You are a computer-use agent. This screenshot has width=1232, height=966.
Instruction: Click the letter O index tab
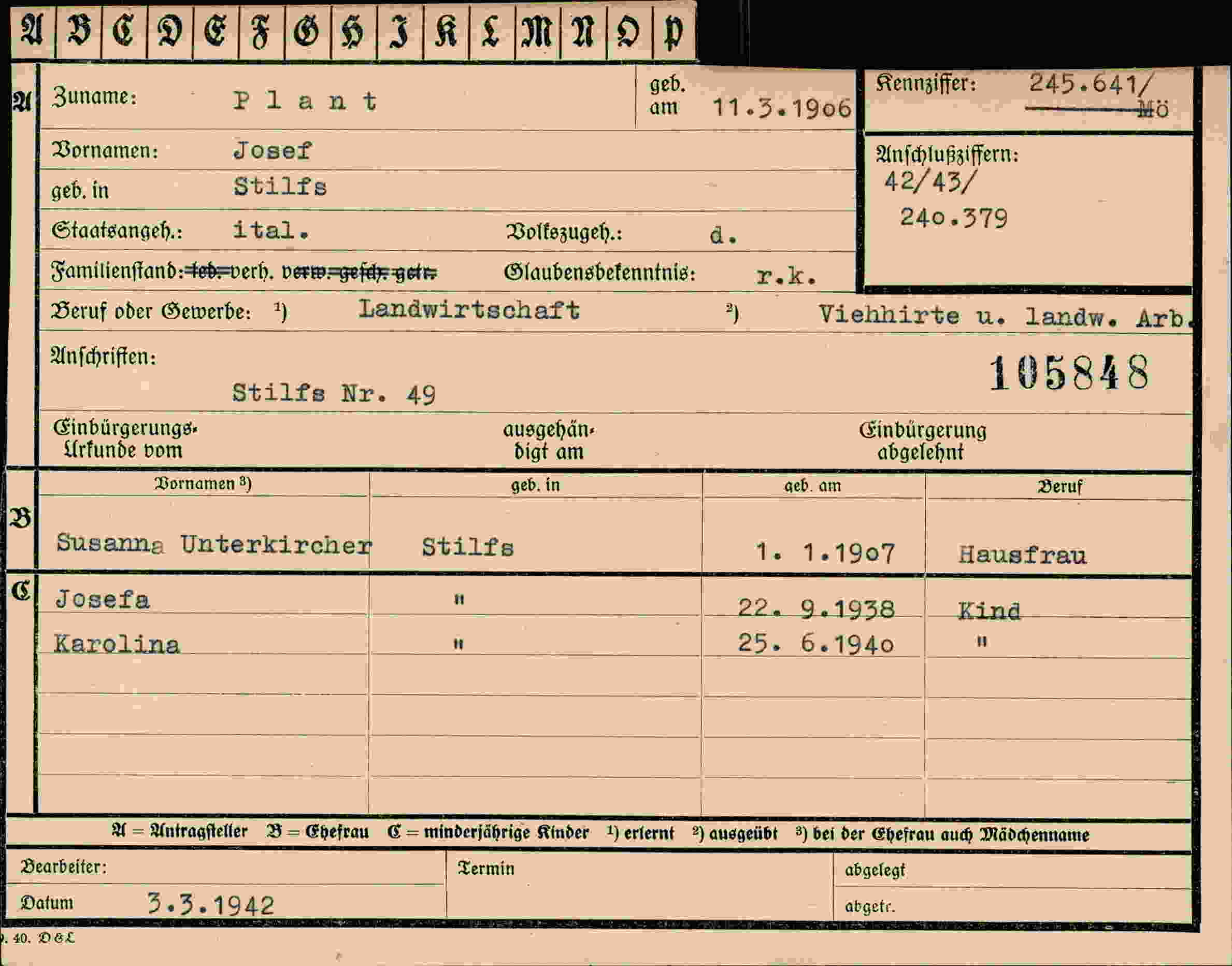point(629,31)
